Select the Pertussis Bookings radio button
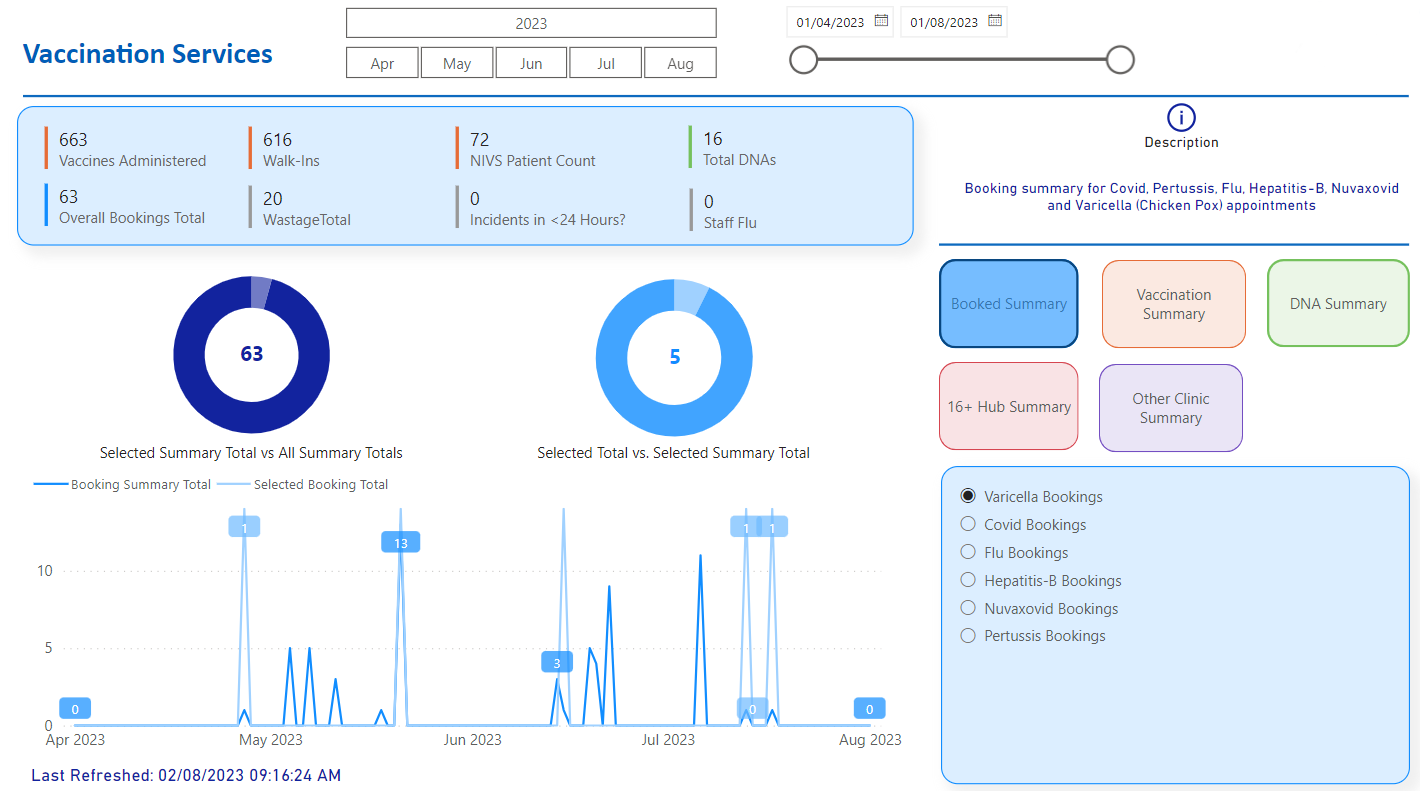The height and width of the screenshot is (791, 1420). coord(967,635)
